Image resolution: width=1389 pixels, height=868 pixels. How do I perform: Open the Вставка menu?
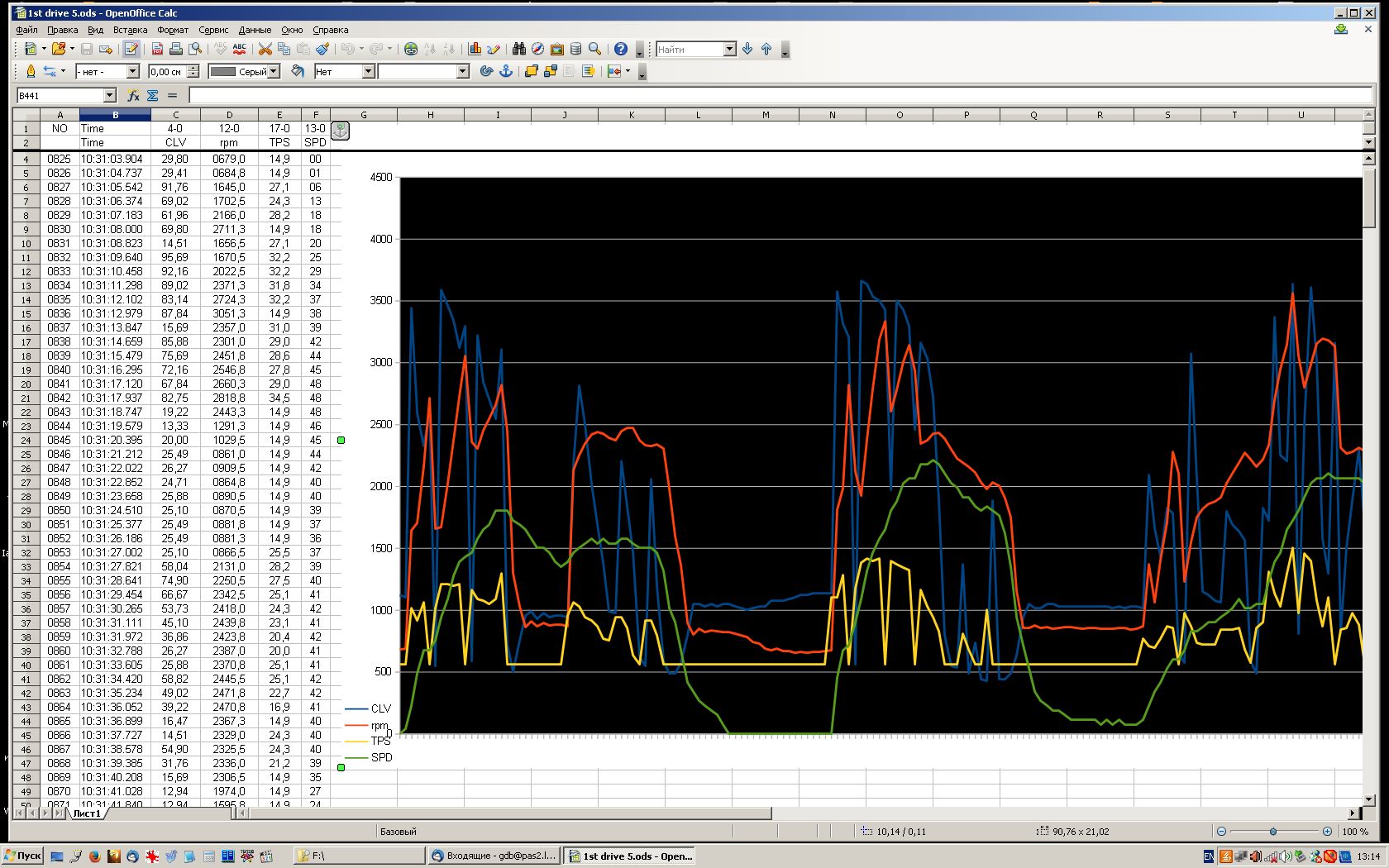(x=130, y=30)
